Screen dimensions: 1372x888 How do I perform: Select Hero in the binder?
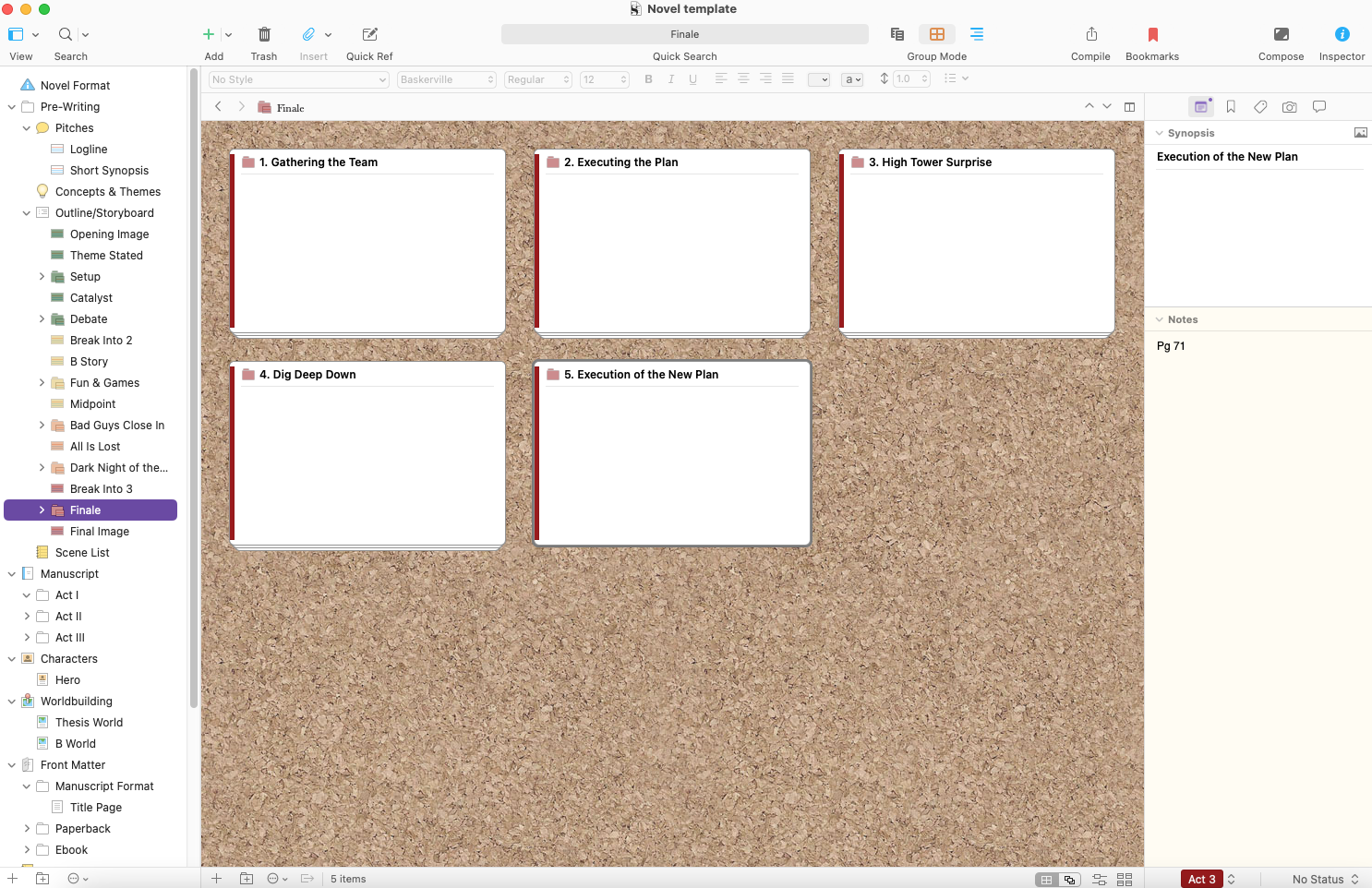click(x=67, y=680)
